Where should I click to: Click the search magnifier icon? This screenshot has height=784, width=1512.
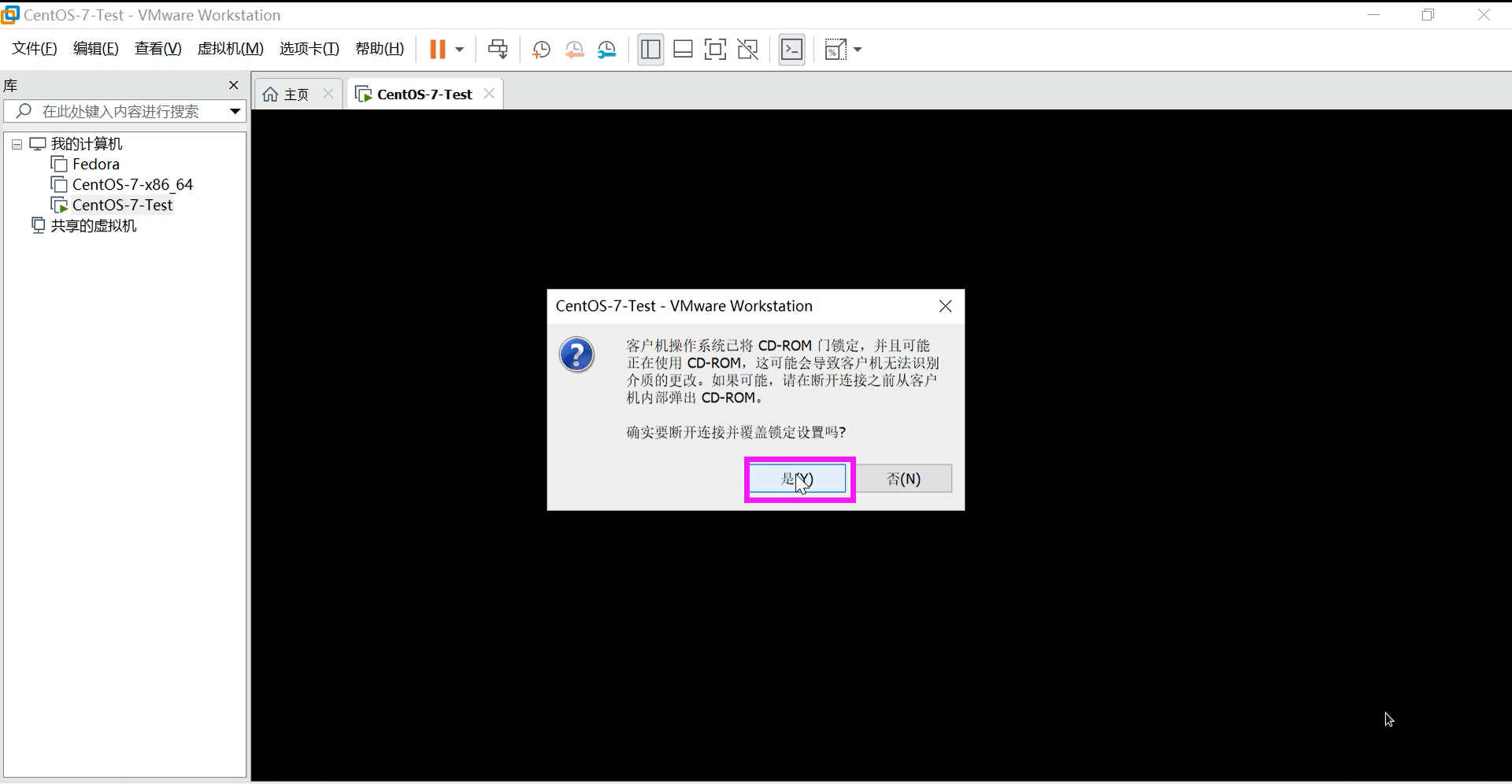tap(24, 111)
